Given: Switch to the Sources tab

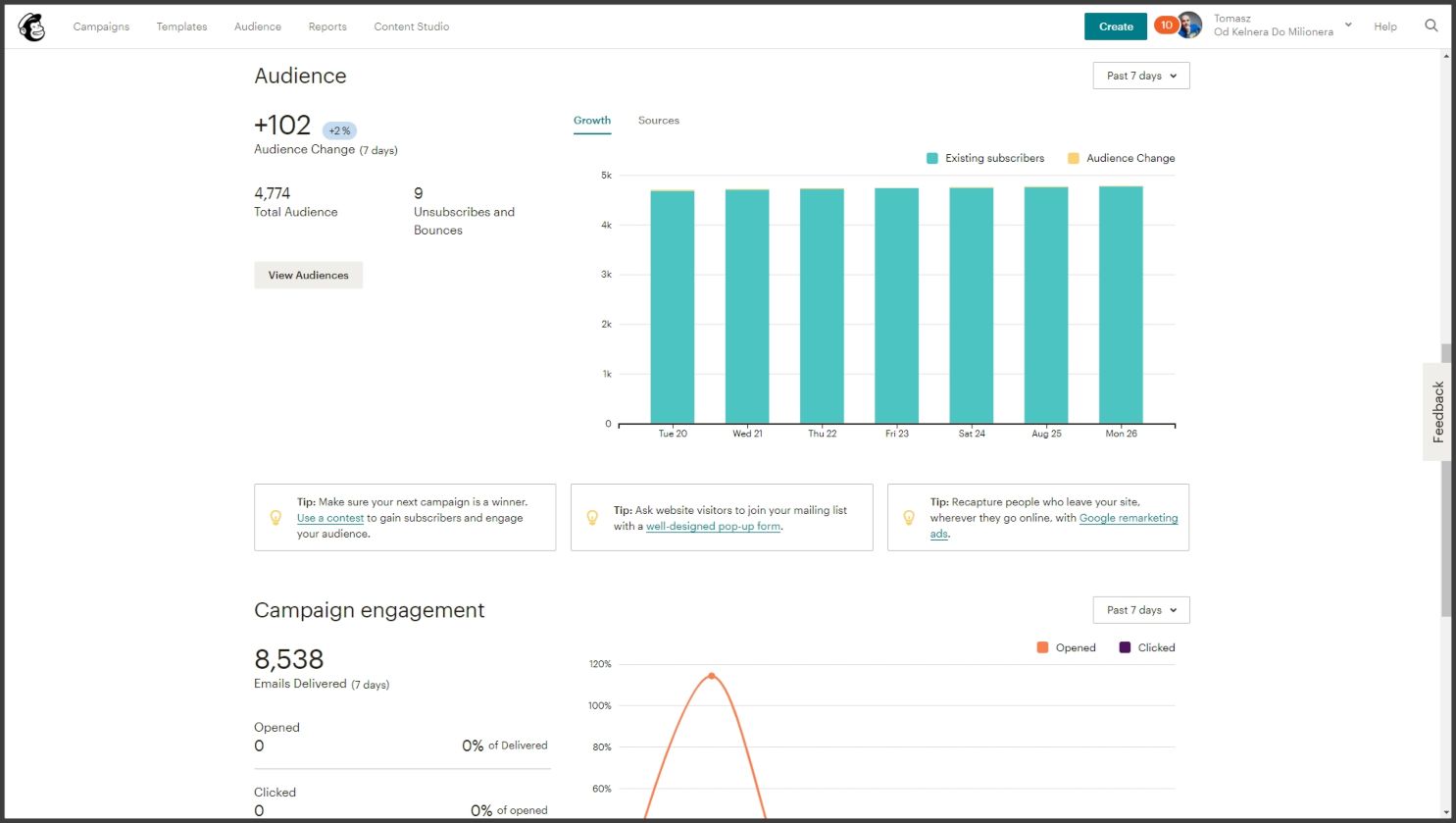Looking at the screenshot, I should 659,121.
